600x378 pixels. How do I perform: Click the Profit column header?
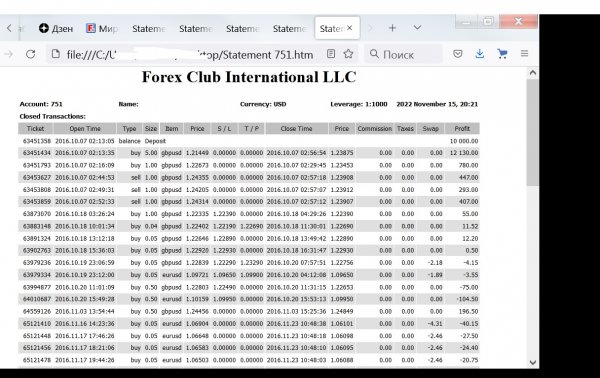coord(462,129)
